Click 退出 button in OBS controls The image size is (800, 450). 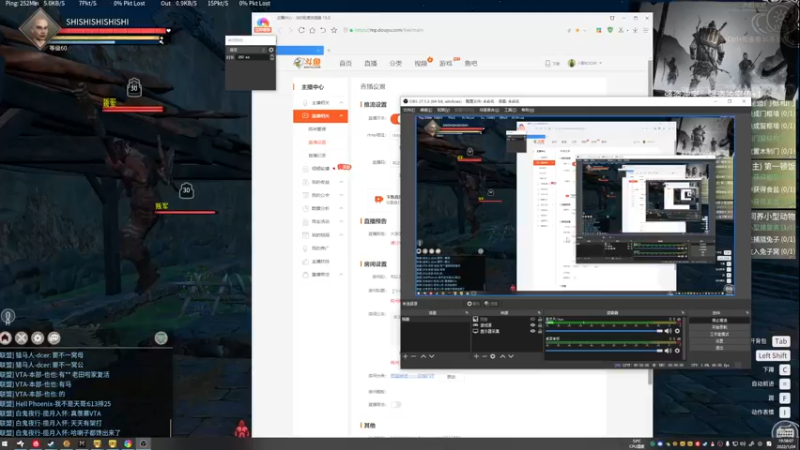[719, 347]
